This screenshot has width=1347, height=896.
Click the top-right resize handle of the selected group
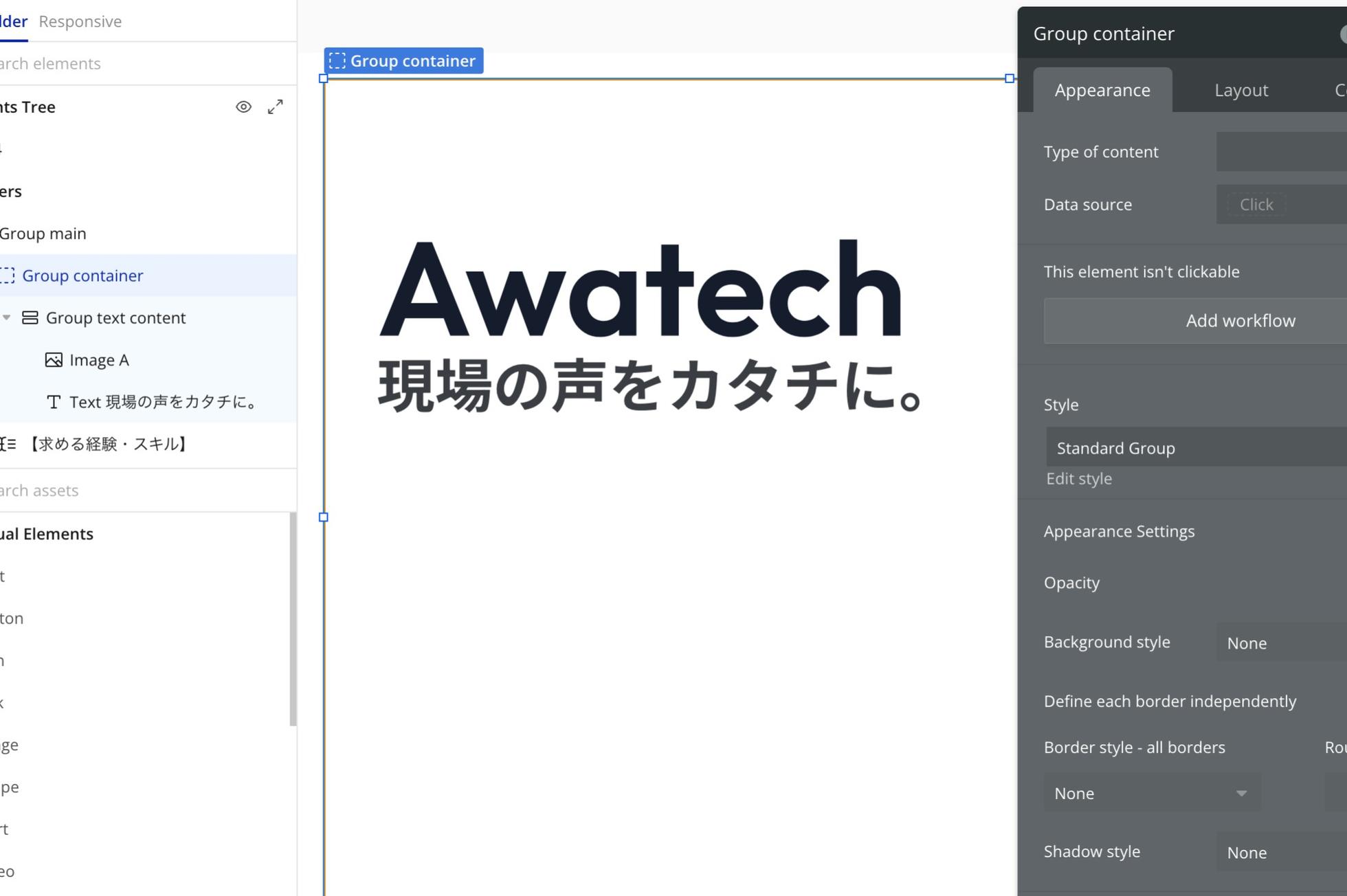coord(1009,78)
